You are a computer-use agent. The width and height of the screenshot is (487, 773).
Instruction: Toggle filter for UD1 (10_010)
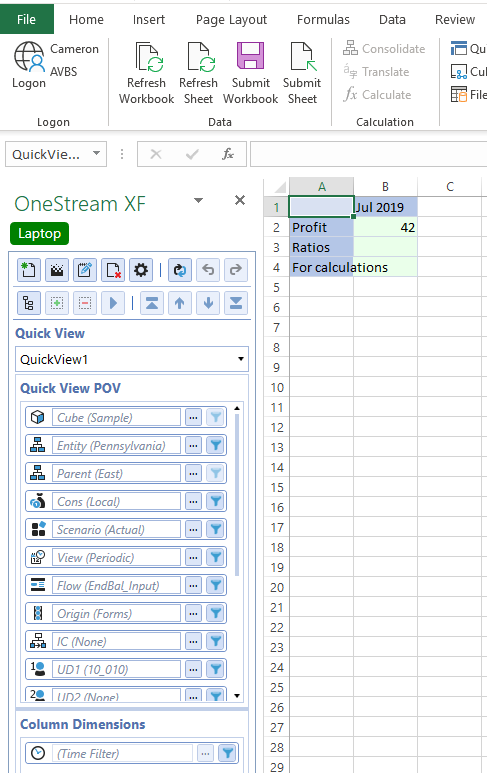(216, 669)
